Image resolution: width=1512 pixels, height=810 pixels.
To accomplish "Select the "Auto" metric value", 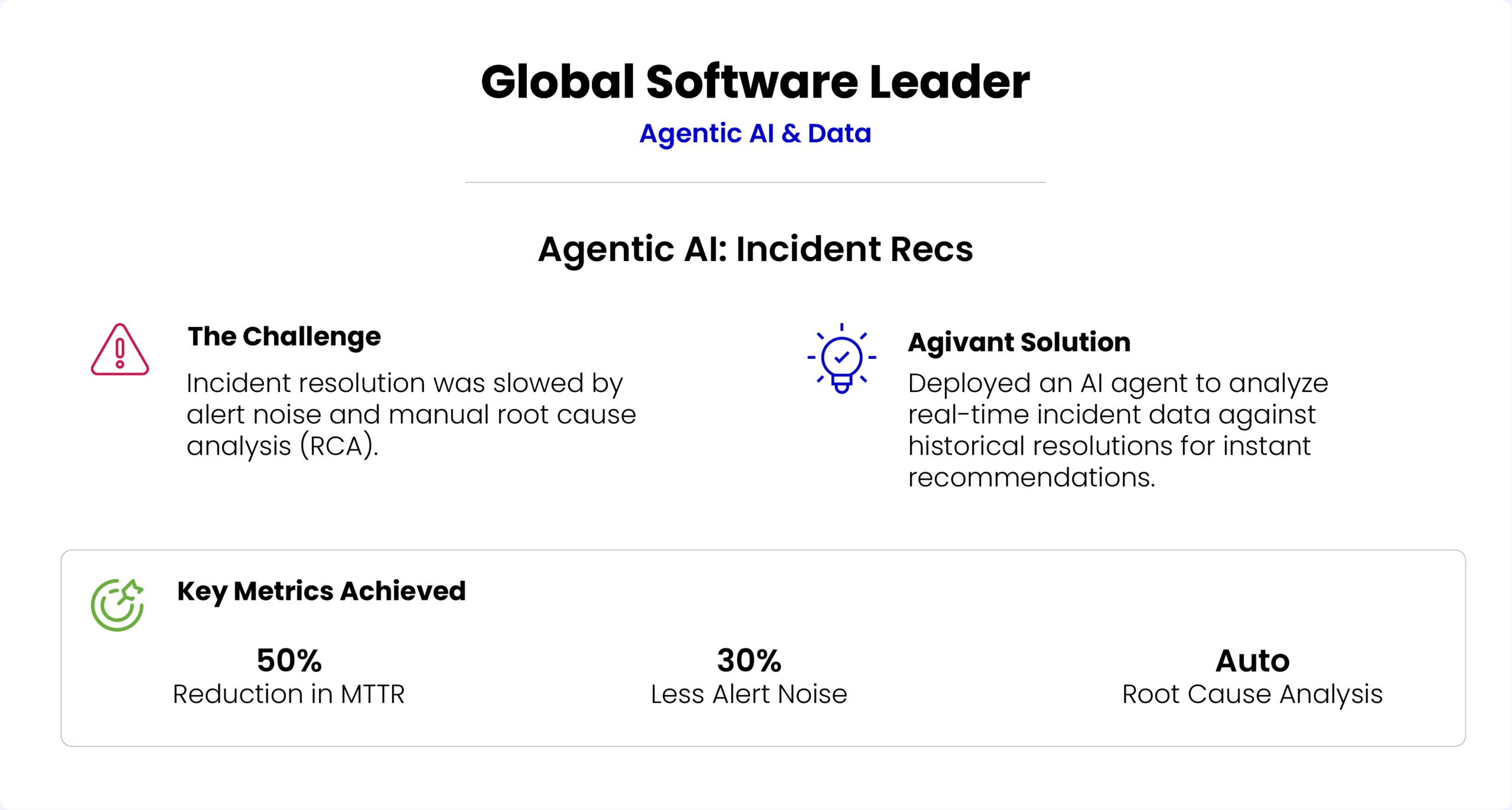I will [1252, 661].
